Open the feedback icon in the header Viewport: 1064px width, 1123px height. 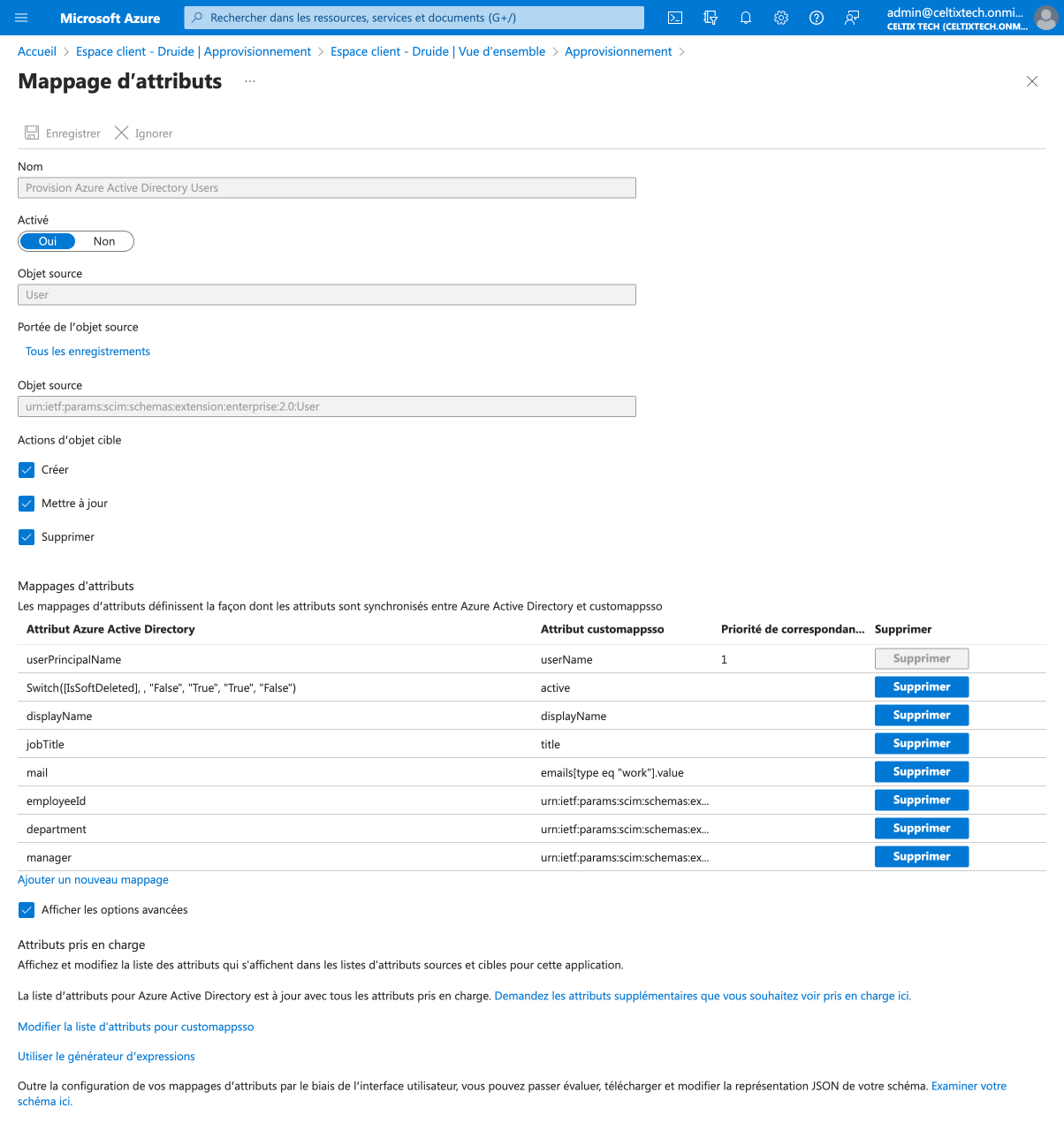click(x=852, y=18)
